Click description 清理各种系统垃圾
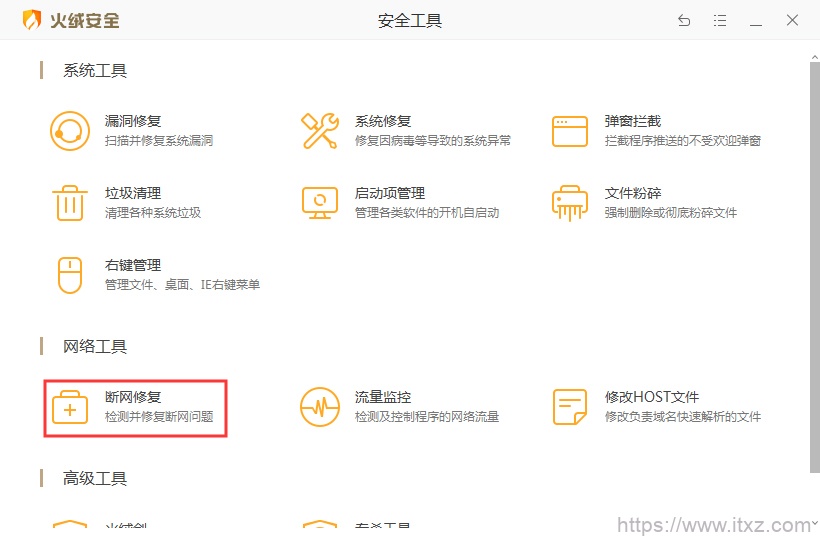820x540 pixels. coord(153,213)
